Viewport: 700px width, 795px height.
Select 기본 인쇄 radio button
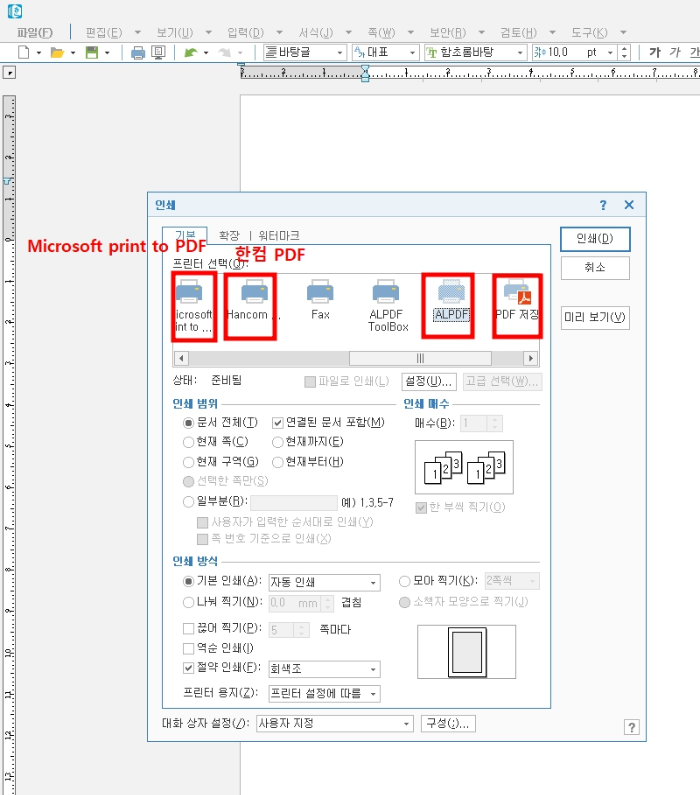(x=188, y=581)
